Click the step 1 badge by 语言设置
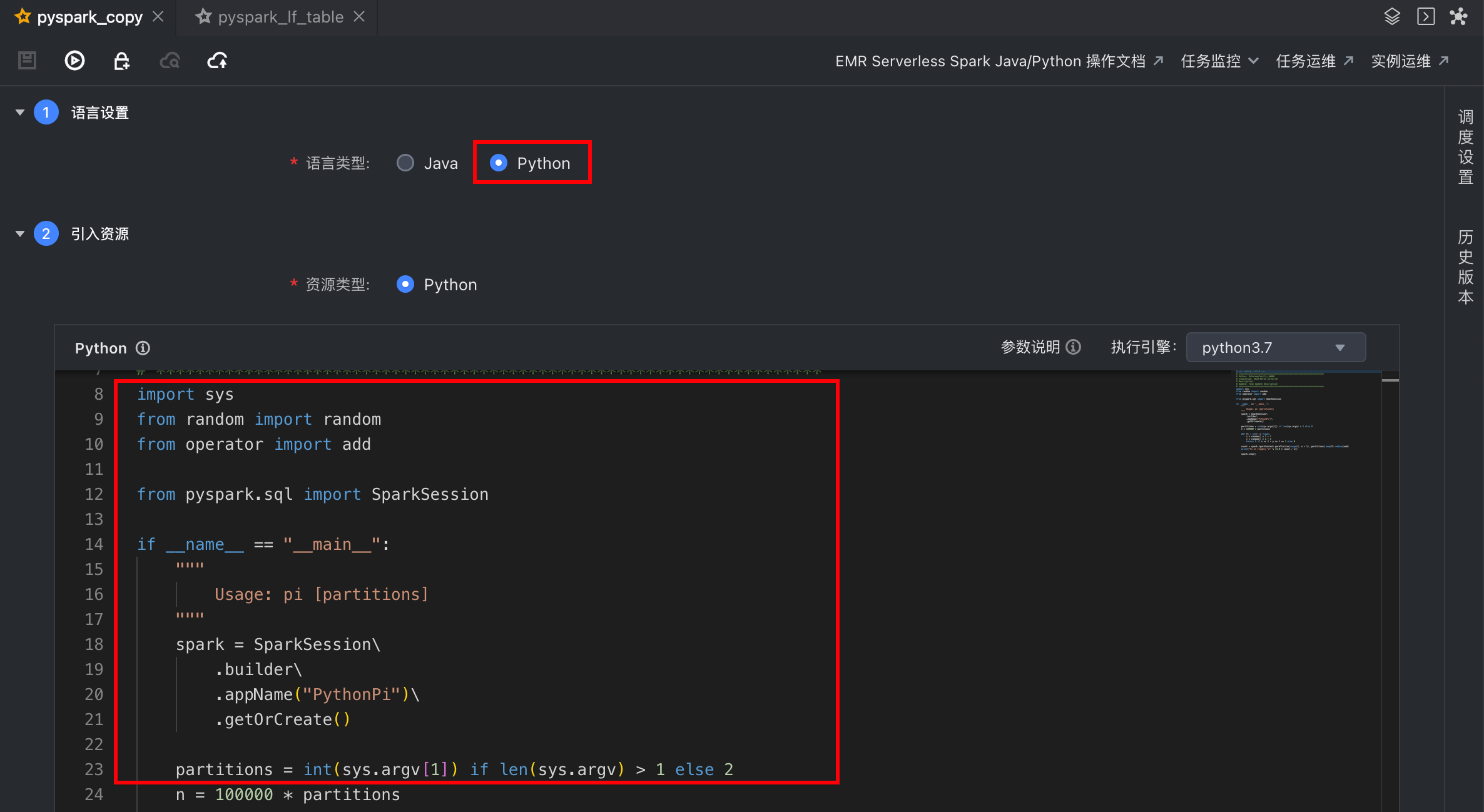This screenshot has width=1484, height=812. tap(46, 113)
